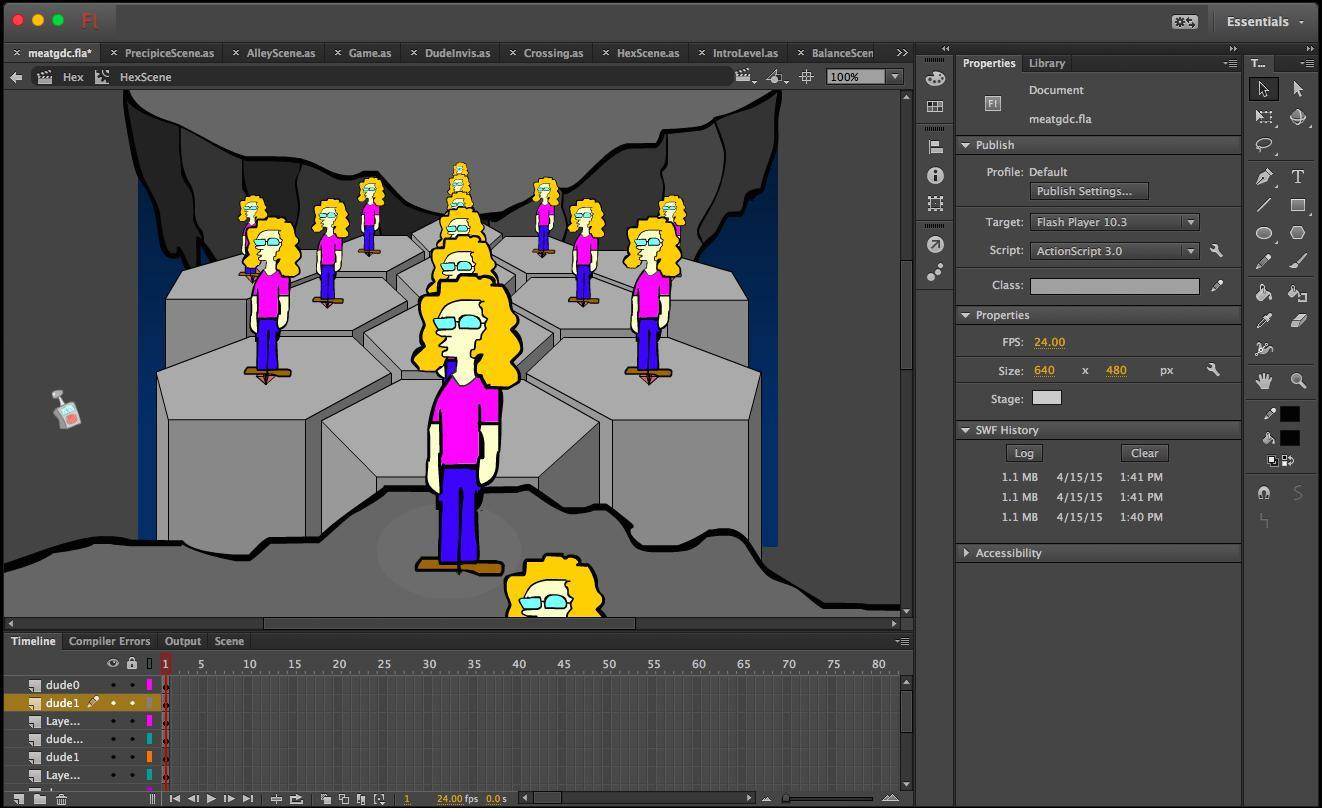Open the Target Flash Player dropdown

point(1114,222)
